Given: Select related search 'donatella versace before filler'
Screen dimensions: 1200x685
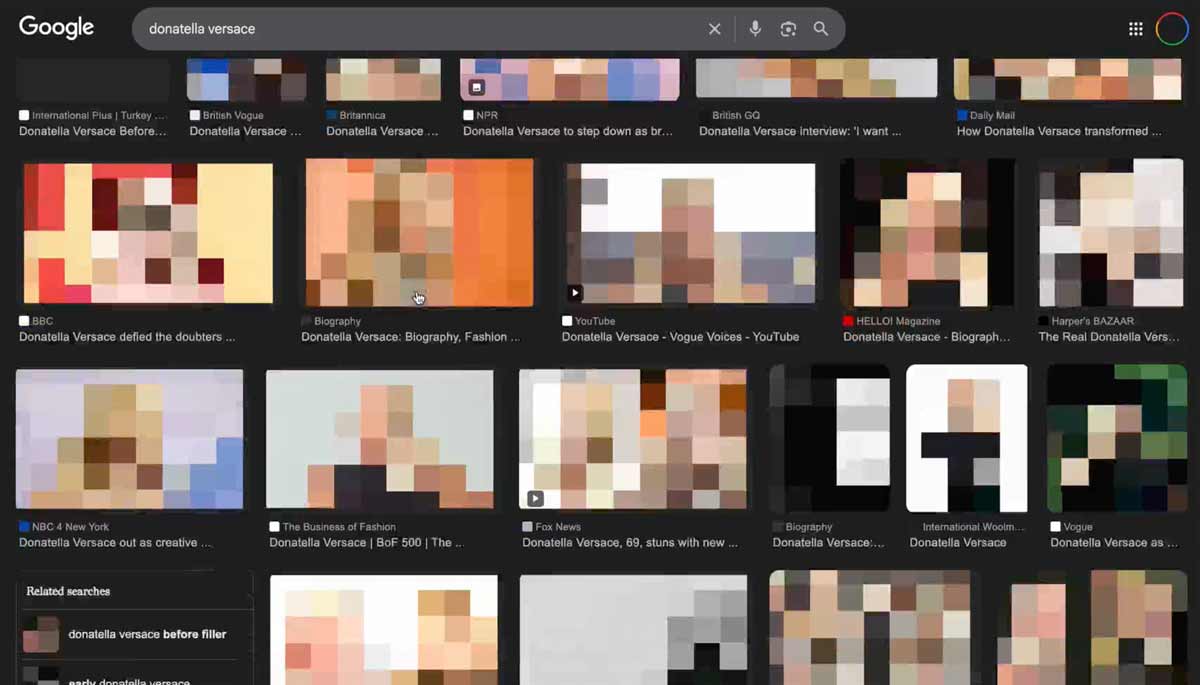Looking at the screenshot, I should tap(147, 634).
